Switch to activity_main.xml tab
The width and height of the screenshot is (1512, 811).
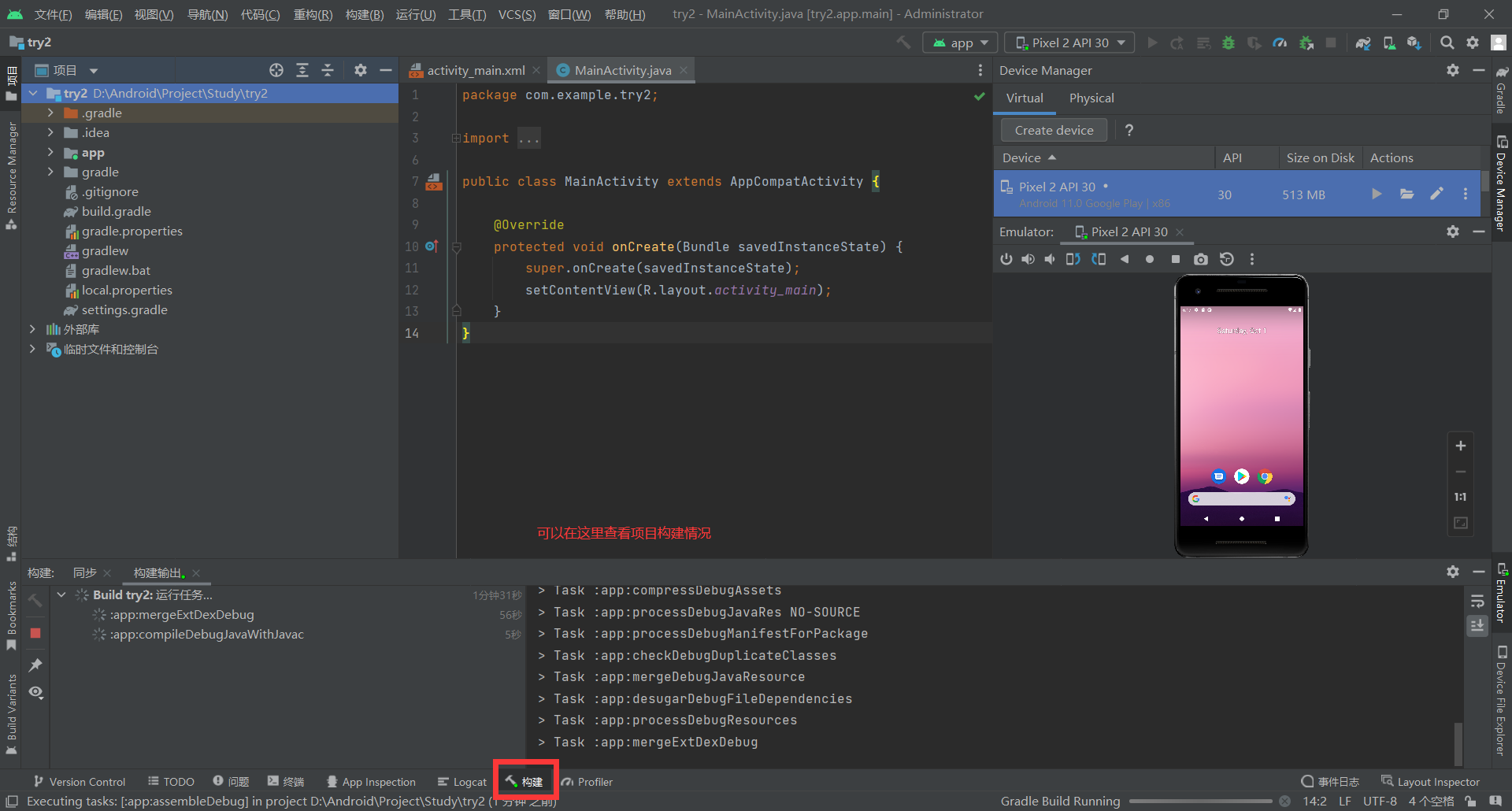[x=476, y=70]
